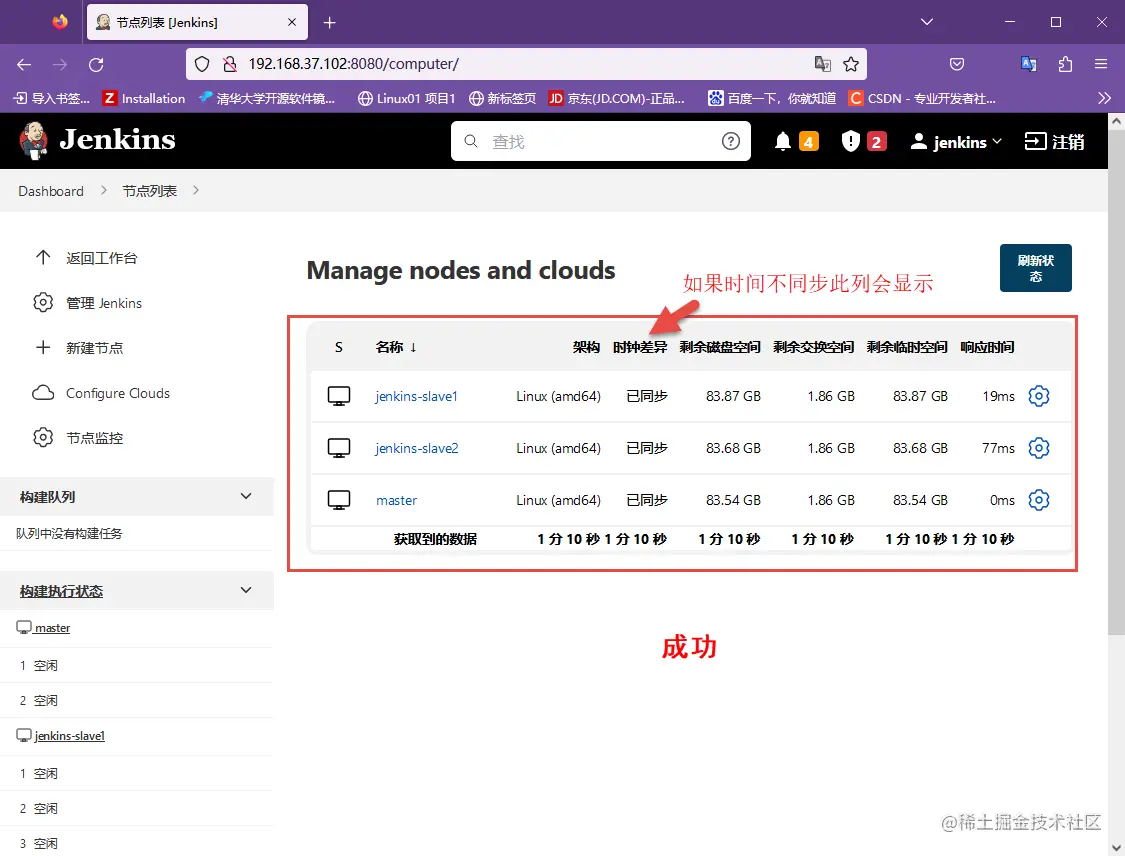1125x856 pixels.
Task: Click the page vertical scrollbar
Action: (1116, 380)
